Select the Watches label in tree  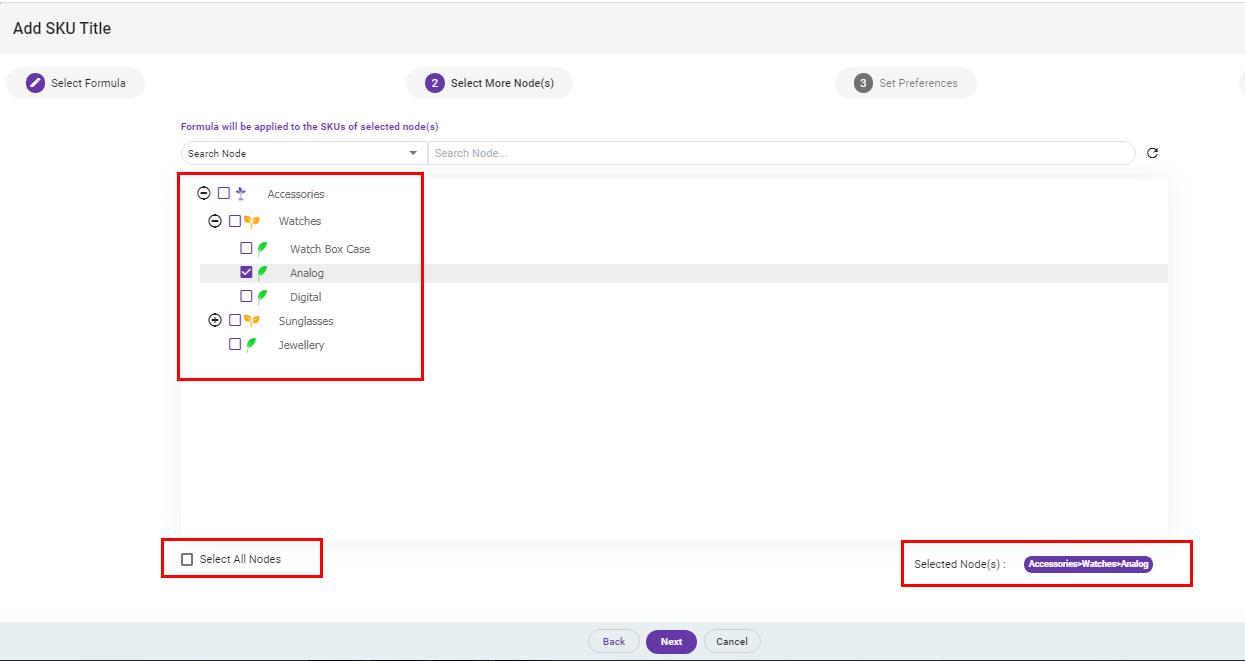tap(300, 221)
